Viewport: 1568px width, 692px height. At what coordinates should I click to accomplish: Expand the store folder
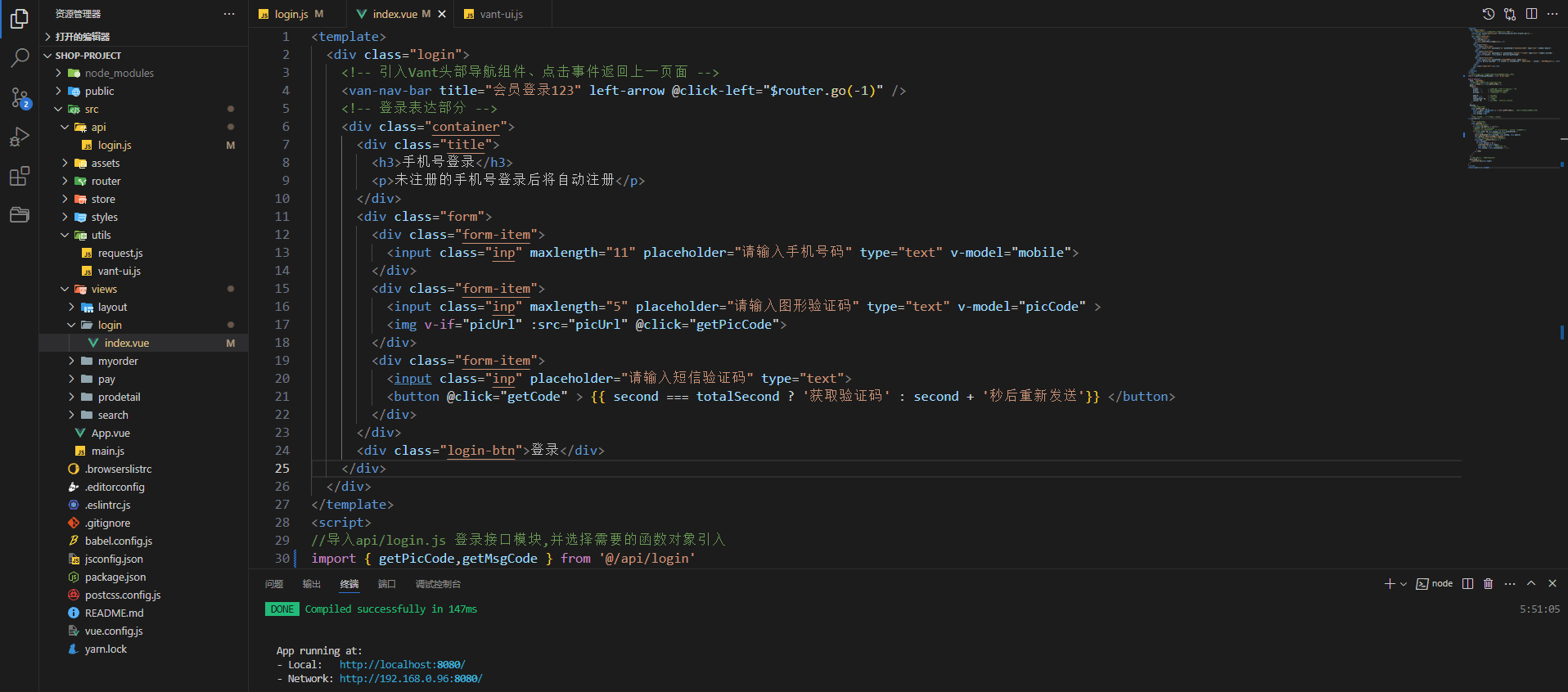tap(143, 199)
